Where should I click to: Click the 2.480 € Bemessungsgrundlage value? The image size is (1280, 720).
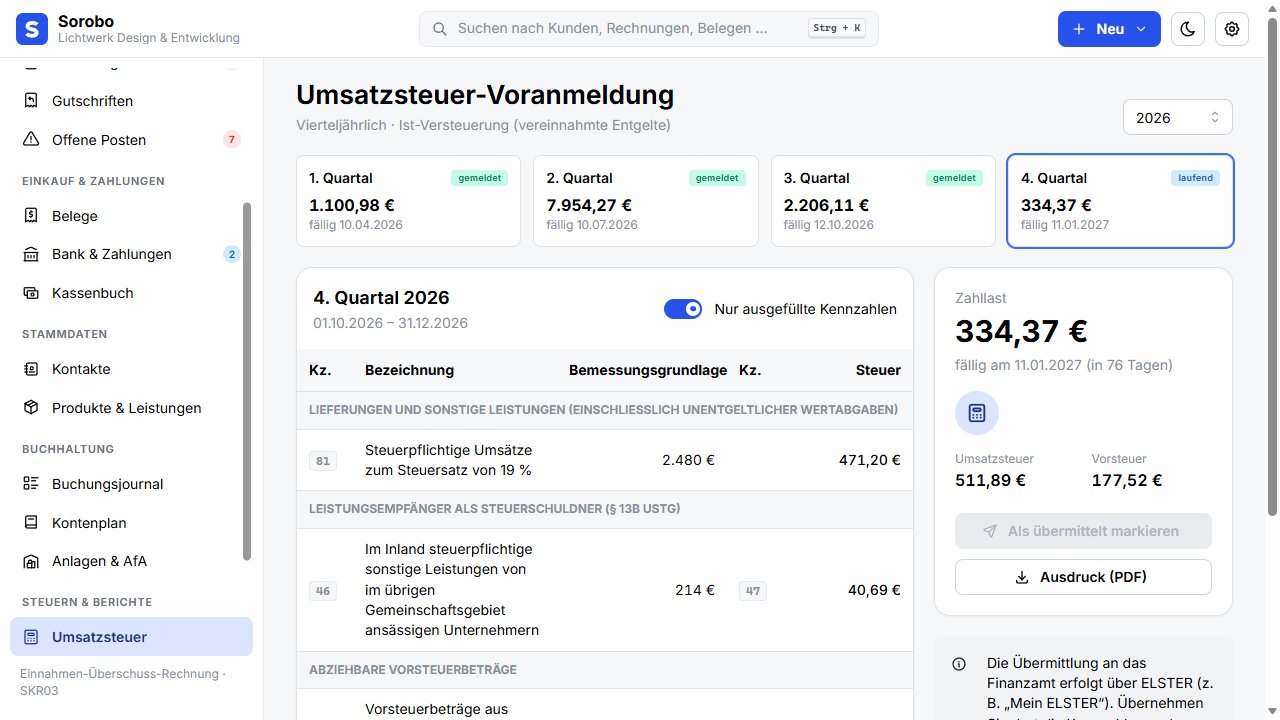tap(688, 461)
